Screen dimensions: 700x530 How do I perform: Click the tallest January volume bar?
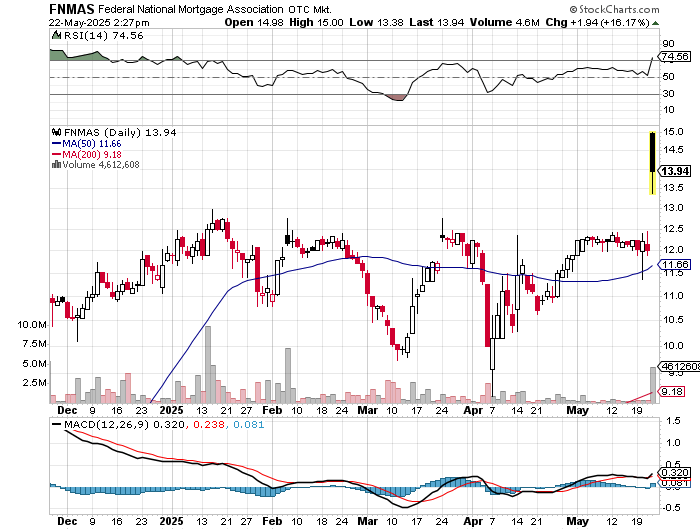tap(208, 364)
